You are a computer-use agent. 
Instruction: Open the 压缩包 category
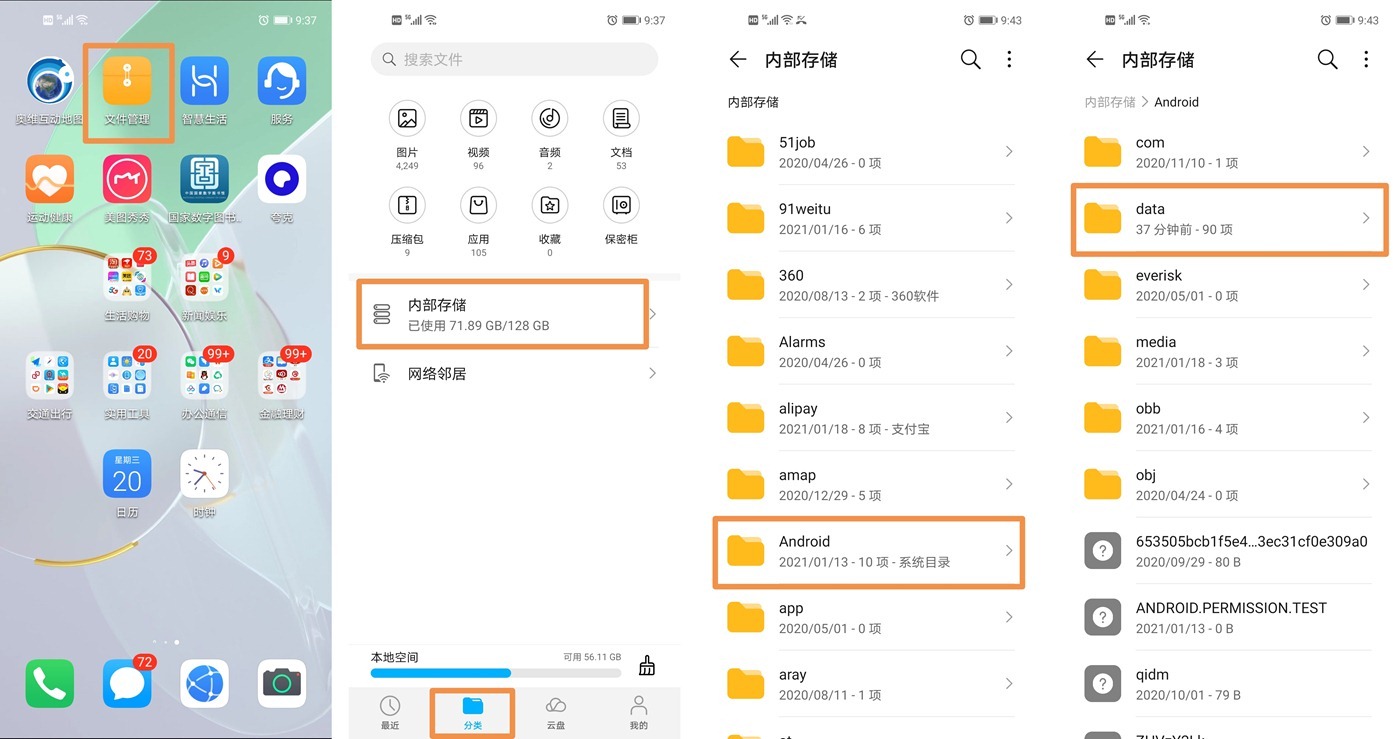coord(407,207)
